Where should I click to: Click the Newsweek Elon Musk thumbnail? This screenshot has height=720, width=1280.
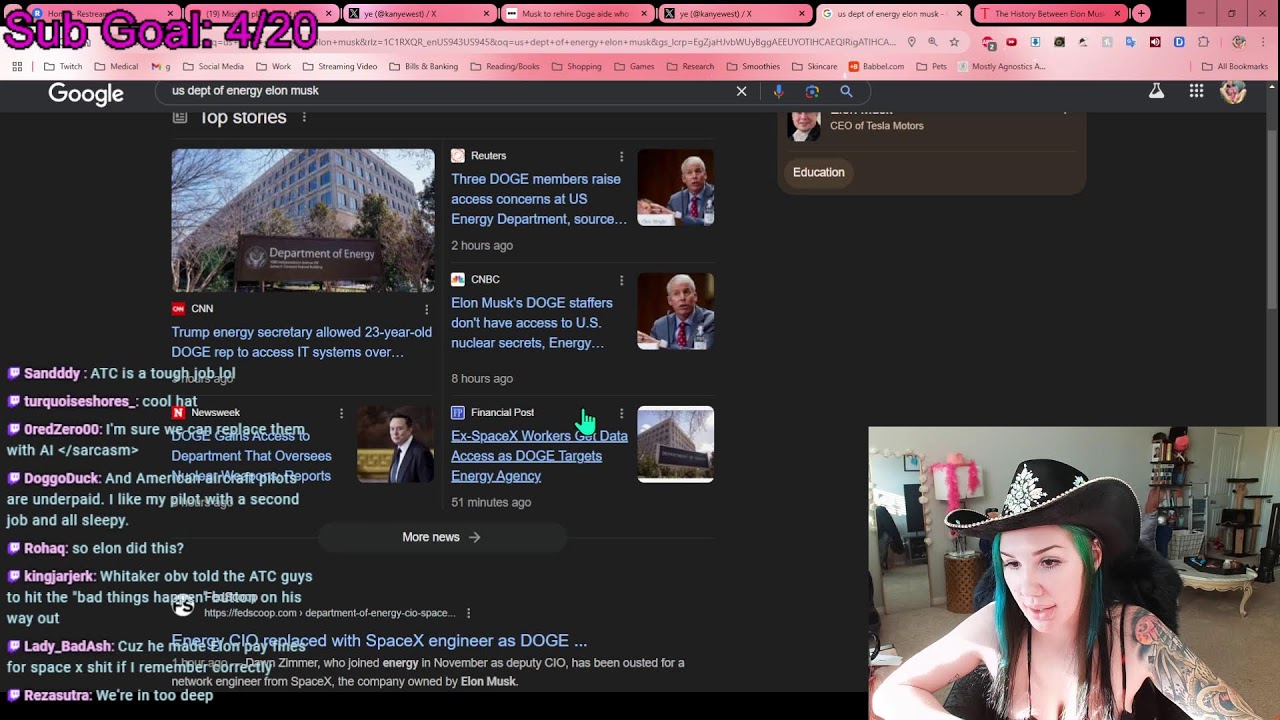pos(396,444)
